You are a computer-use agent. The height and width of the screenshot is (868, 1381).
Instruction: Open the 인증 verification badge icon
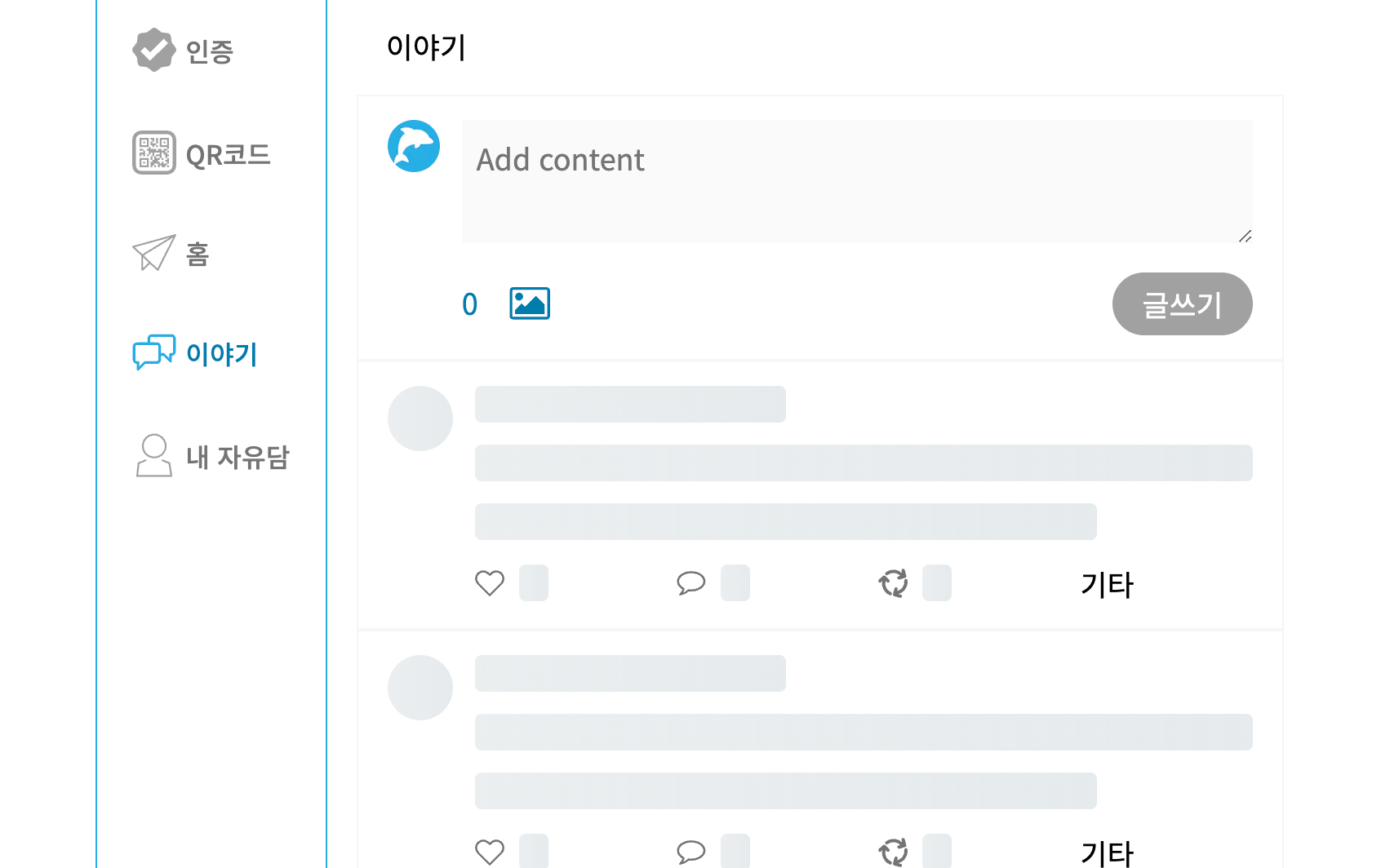tap(153, 50)
